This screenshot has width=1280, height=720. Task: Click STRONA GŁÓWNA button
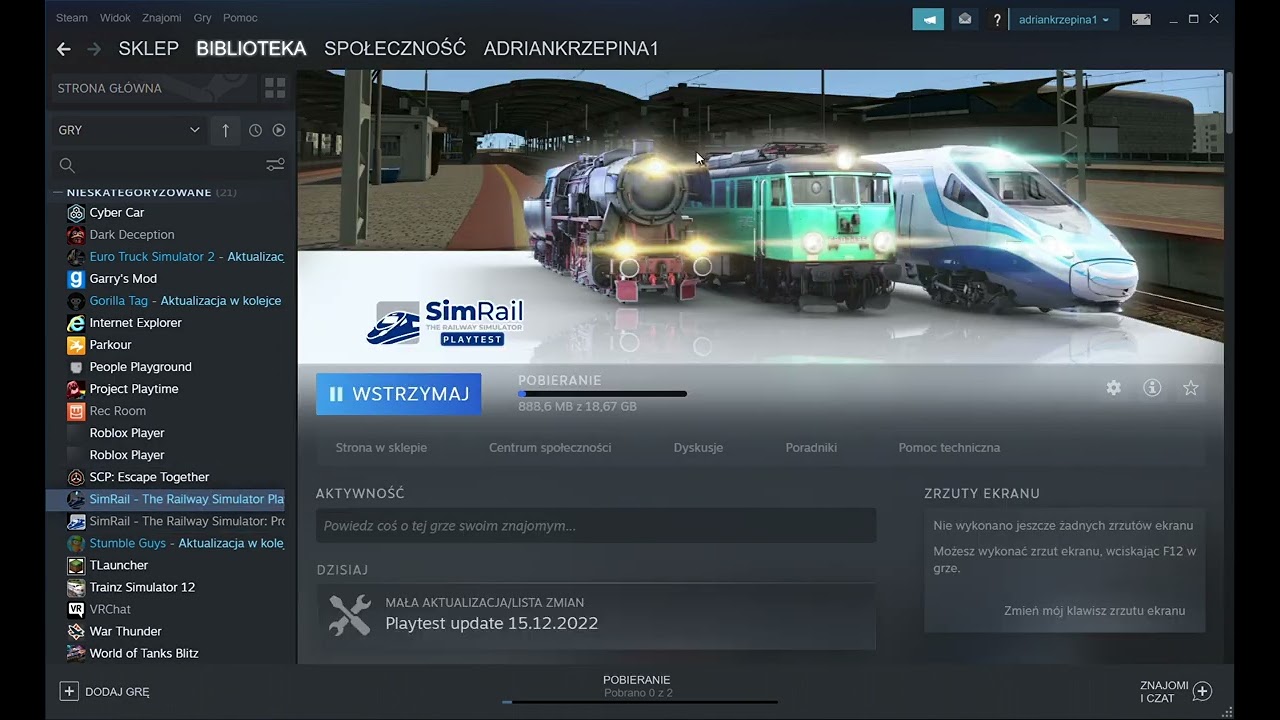coord(154,88)
